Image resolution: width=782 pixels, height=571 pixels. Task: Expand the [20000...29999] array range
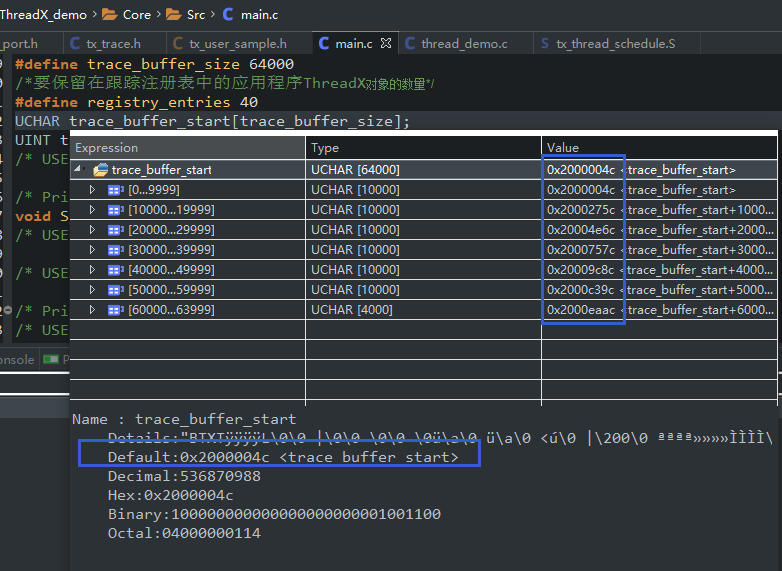92,229
